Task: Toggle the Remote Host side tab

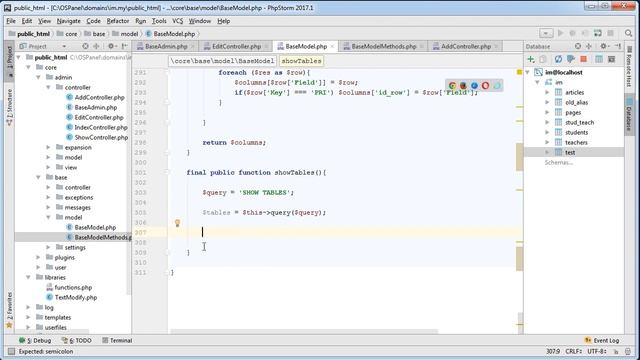Action: coord(629,66)
